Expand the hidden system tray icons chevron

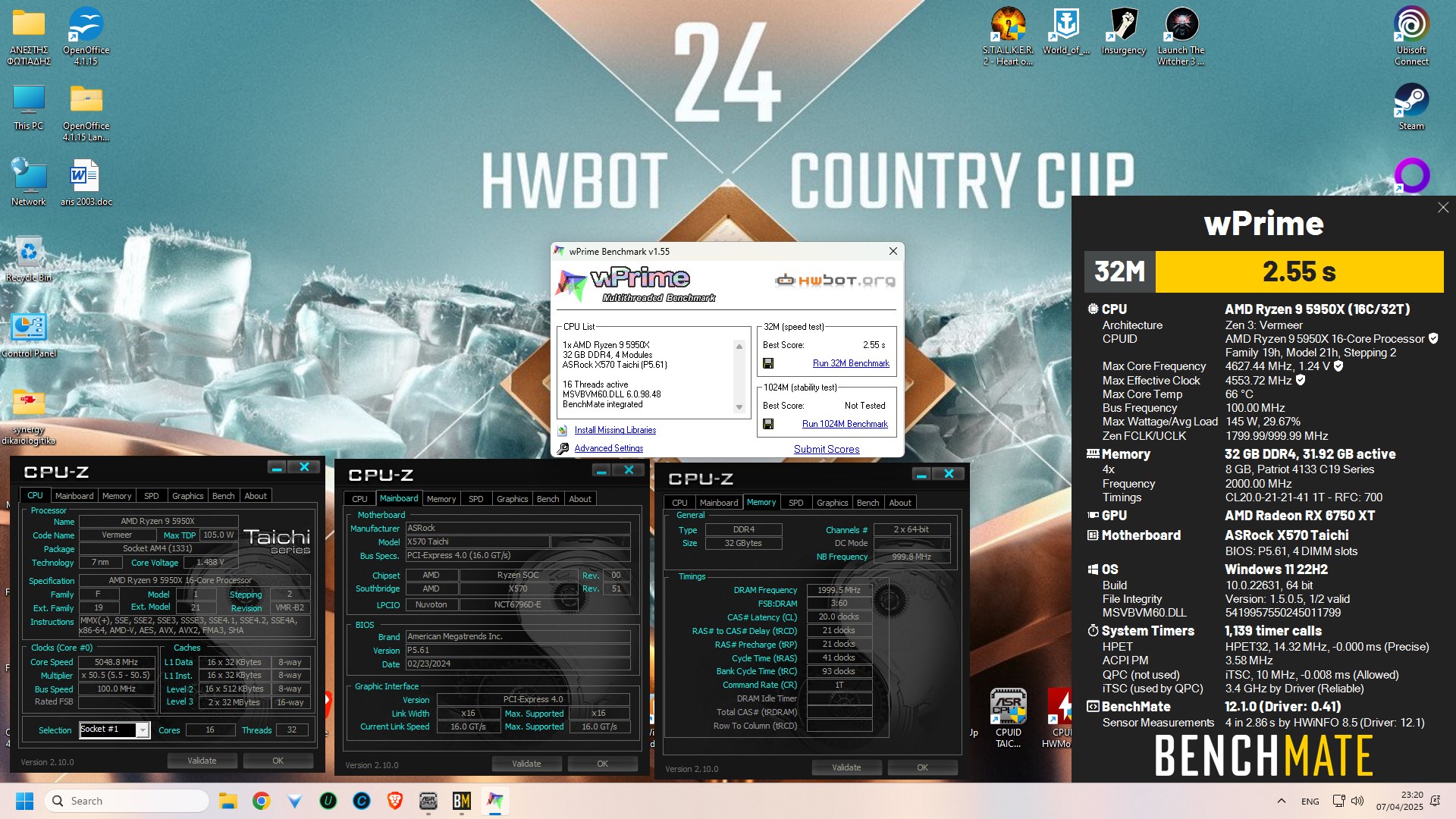(1281, 801)
